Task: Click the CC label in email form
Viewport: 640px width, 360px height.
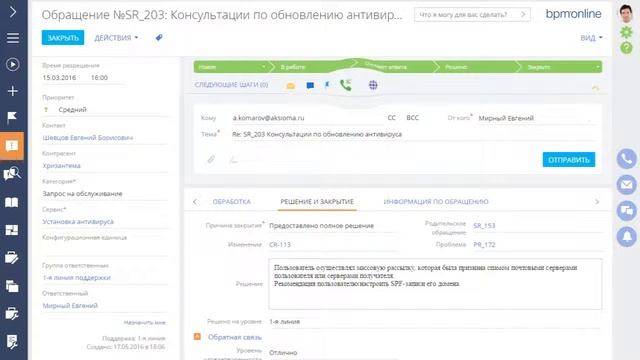Action: pos(391,118)
